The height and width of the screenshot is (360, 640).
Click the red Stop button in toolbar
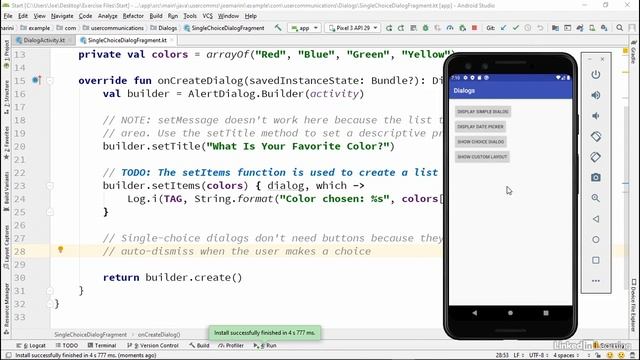coord(474,28)
